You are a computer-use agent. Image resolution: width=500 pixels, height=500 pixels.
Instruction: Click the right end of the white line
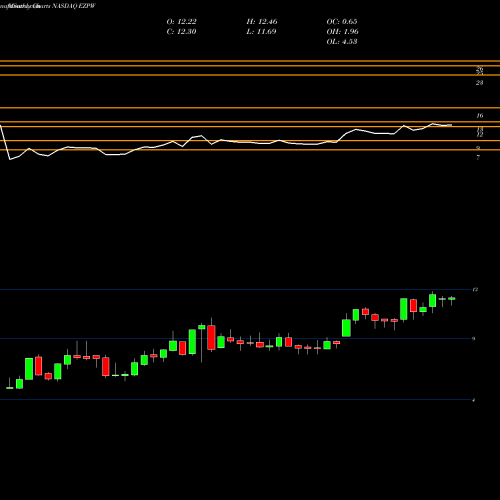coord(451,125)
